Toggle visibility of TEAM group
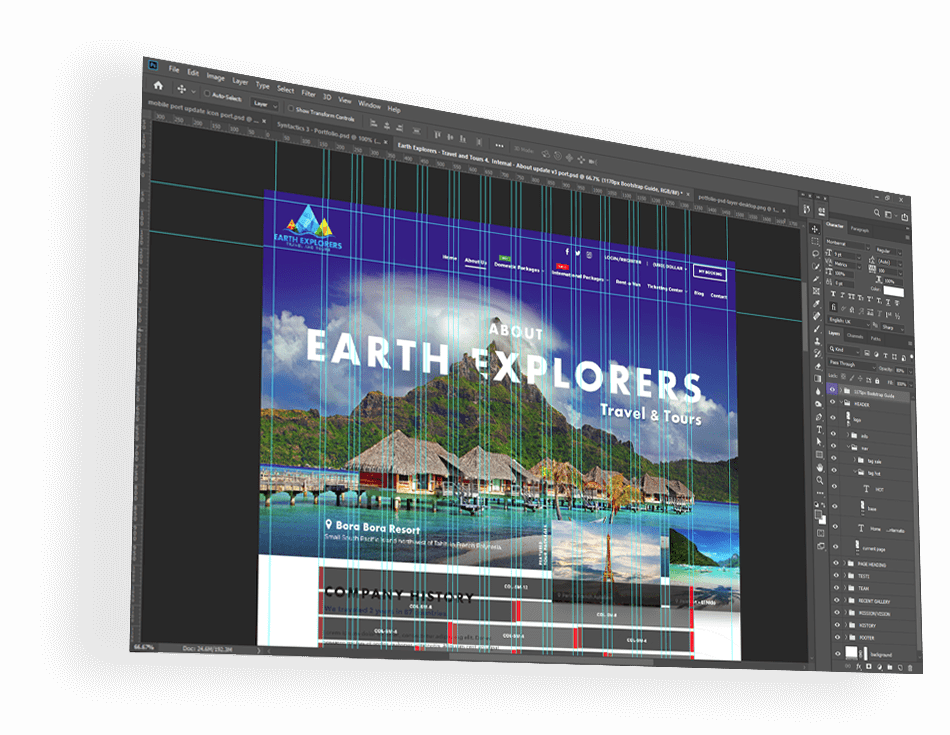 [836, 588]
